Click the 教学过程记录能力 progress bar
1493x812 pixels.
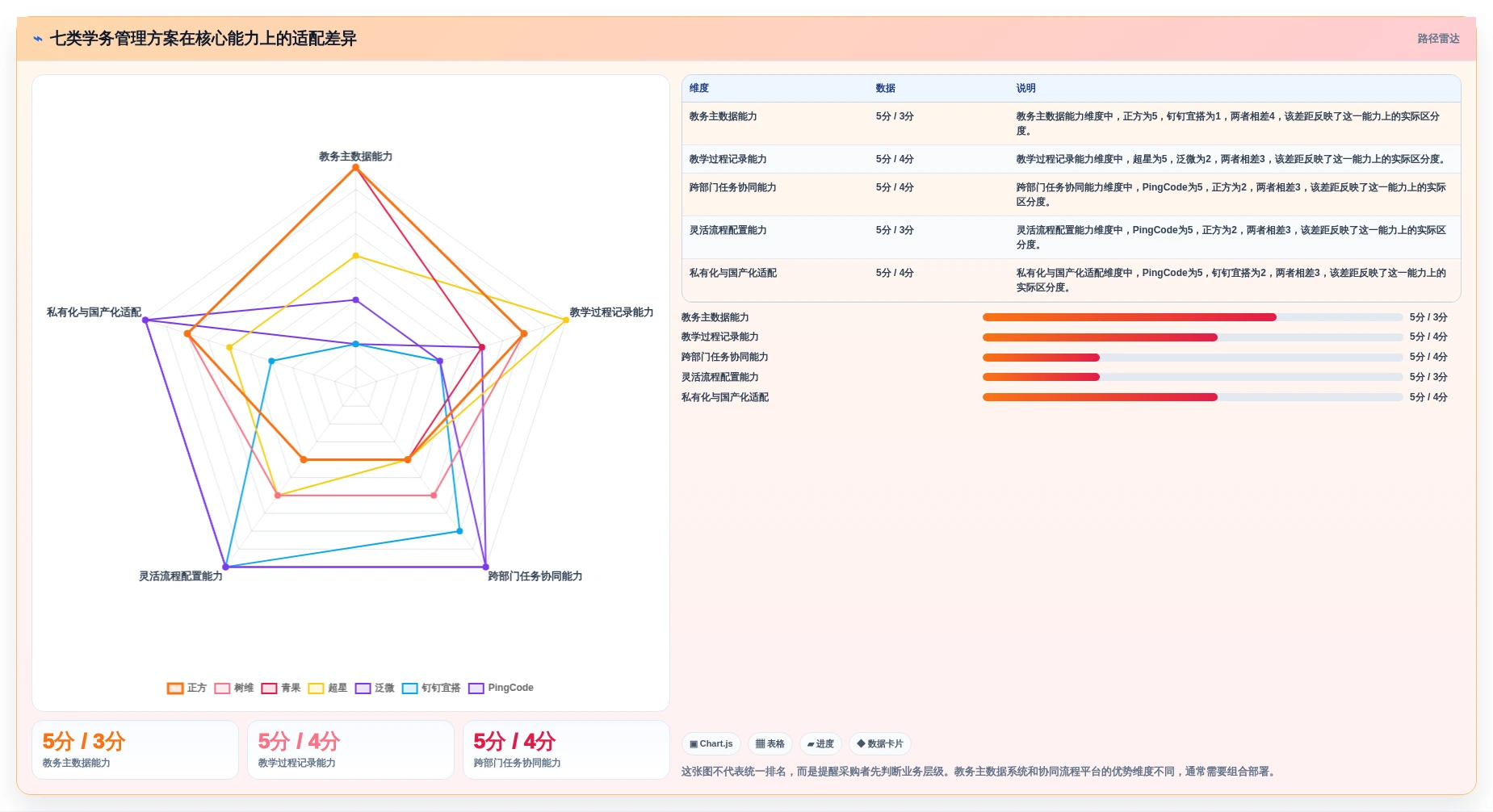1193,337
